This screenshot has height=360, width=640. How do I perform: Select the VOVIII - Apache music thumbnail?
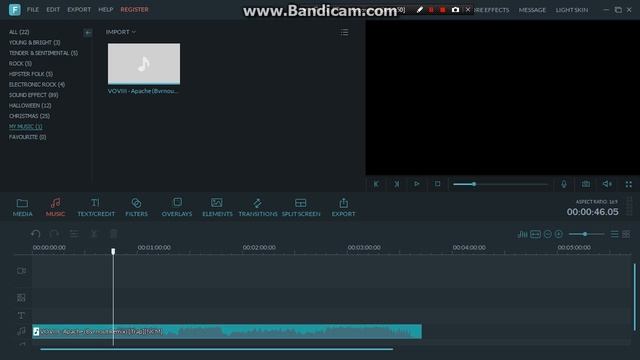click(x=144, y=64)
